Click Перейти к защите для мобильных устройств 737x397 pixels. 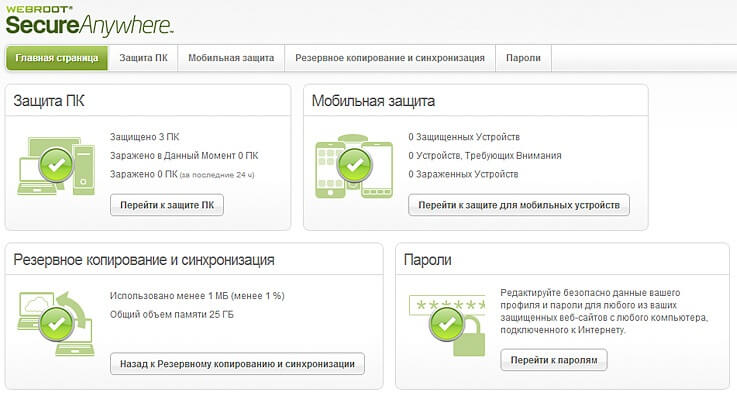coord(519,205)
